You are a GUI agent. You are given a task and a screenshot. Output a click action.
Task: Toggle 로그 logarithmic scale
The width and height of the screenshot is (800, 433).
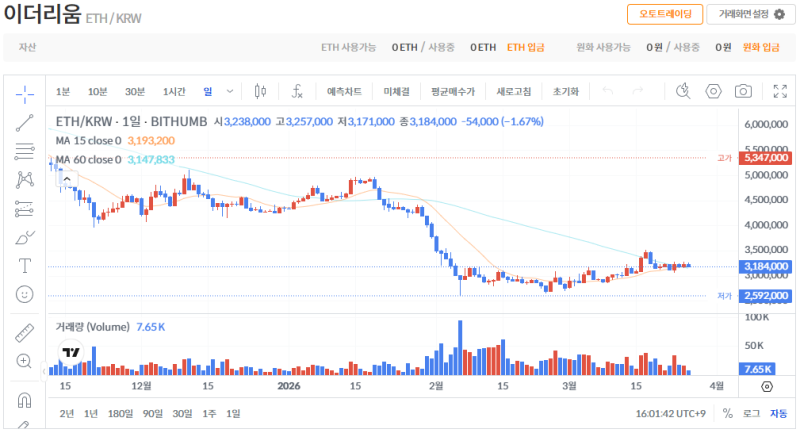pos(751,414)
